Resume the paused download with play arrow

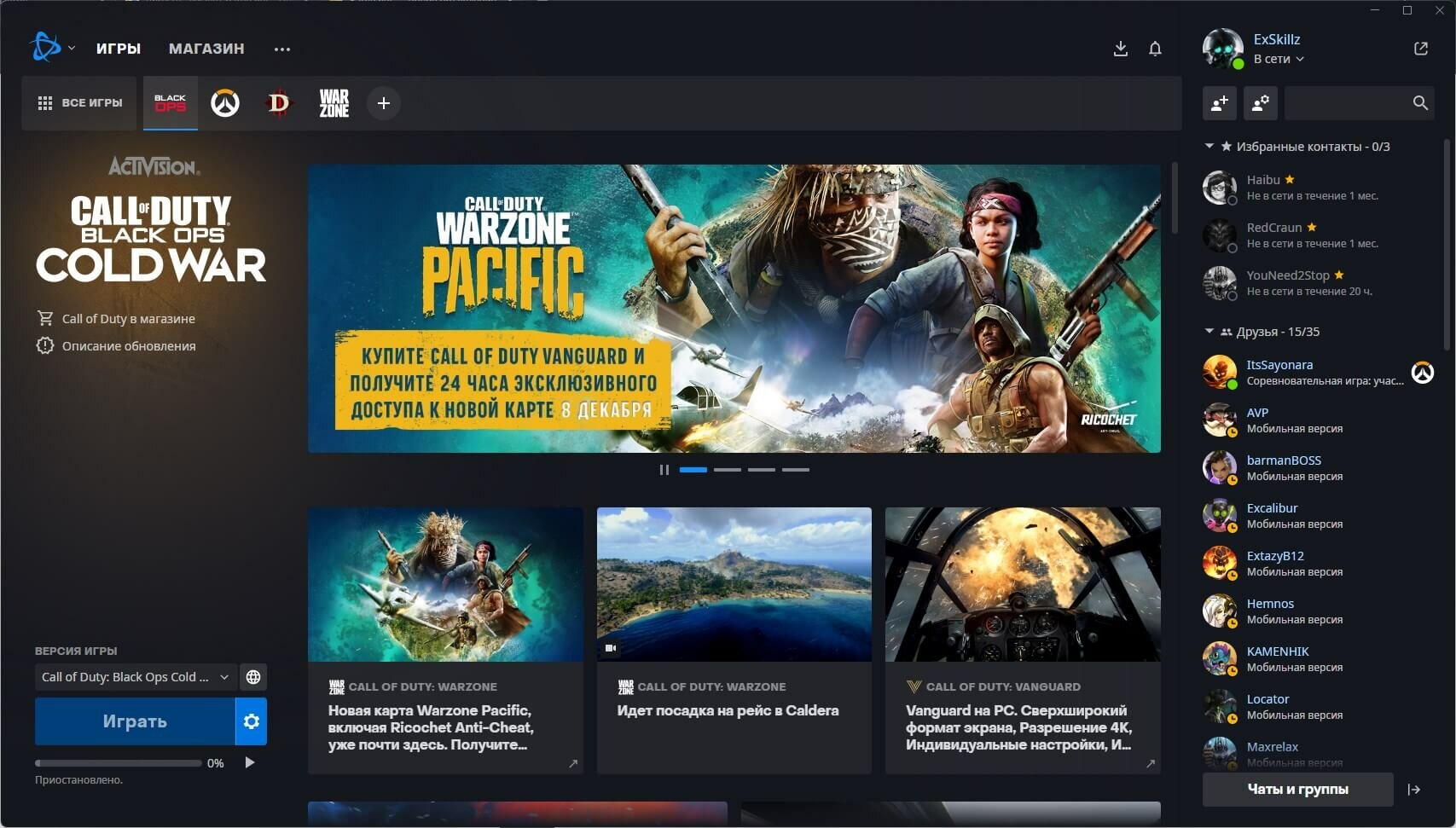[250, 762]
